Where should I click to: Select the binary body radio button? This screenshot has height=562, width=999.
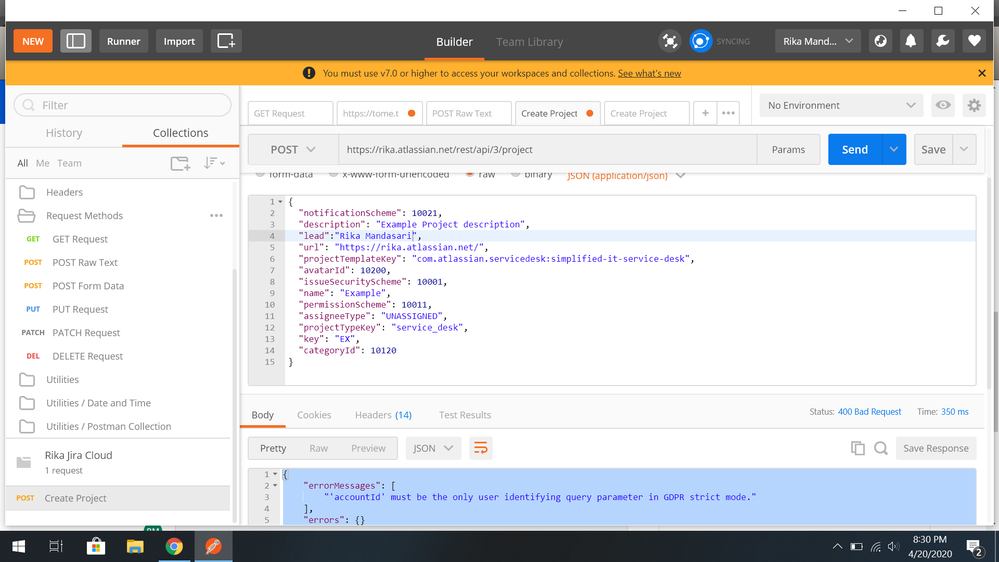pos(516,175)
